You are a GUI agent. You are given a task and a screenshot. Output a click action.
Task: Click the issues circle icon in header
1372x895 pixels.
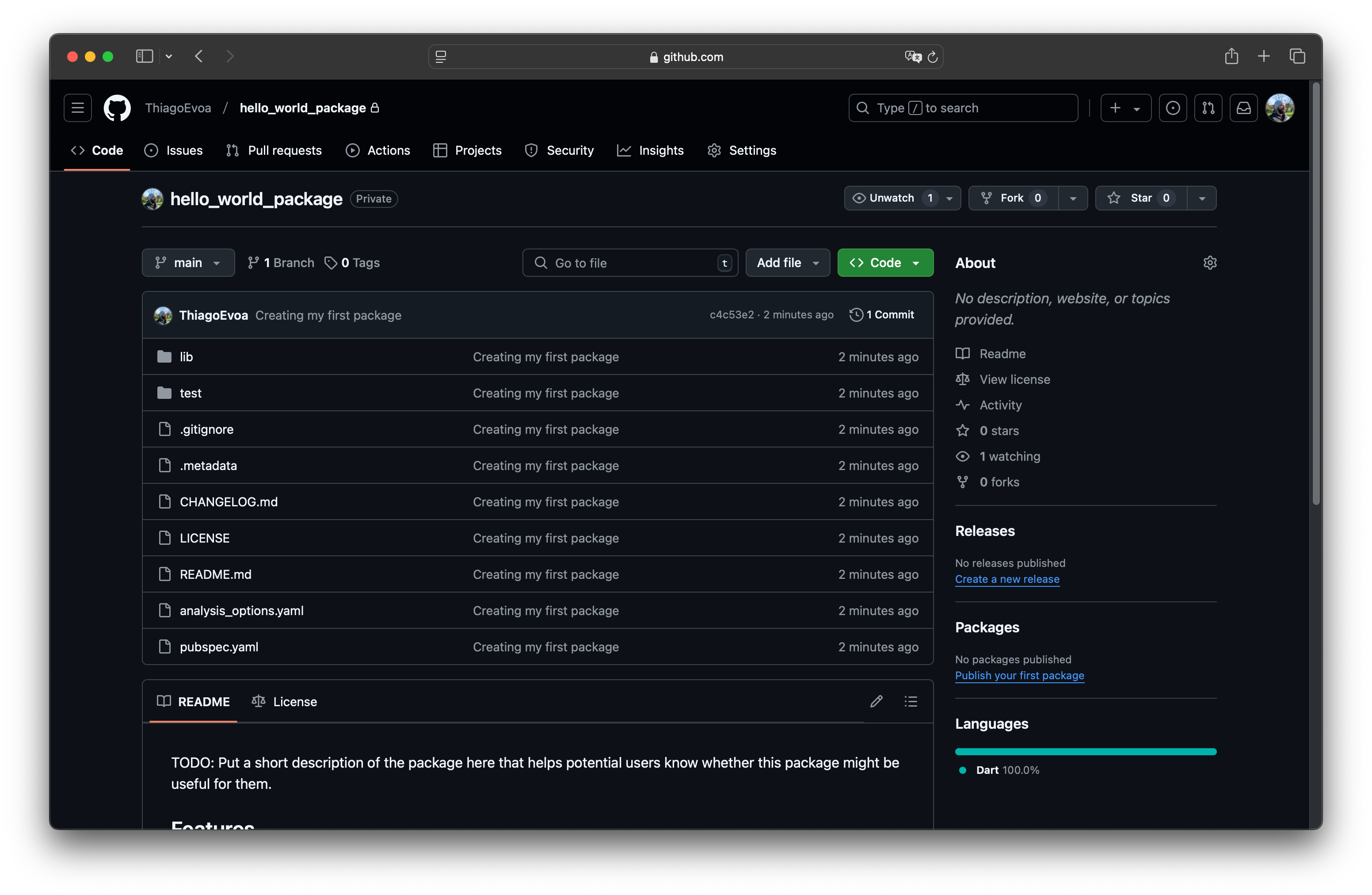(x=1173, y=108)
